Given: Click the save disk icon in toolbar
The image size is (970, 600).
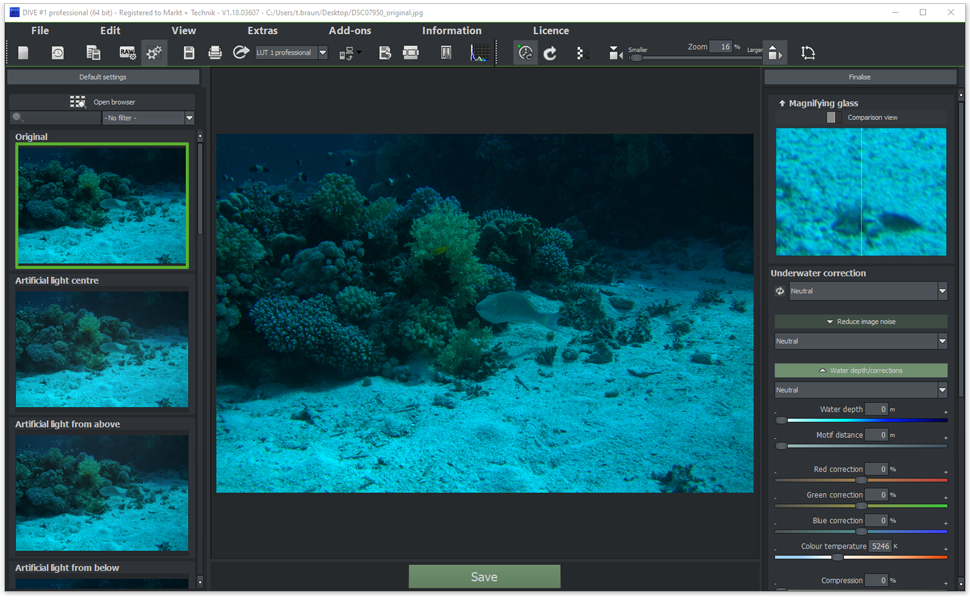Looking at the screenshot, I should (189, 53).
